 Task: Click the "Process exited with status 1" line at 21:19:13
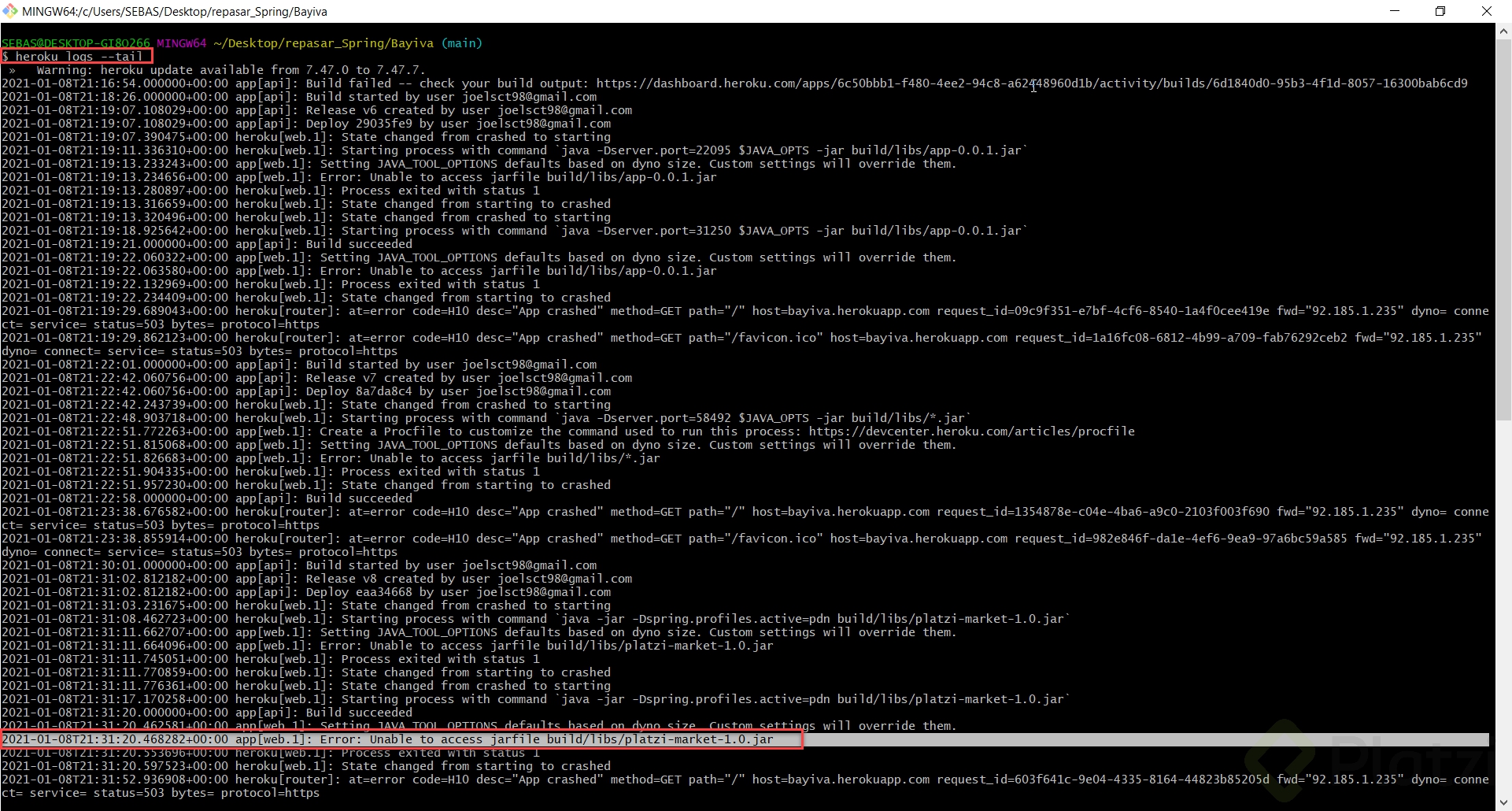[x=271, y=191]
